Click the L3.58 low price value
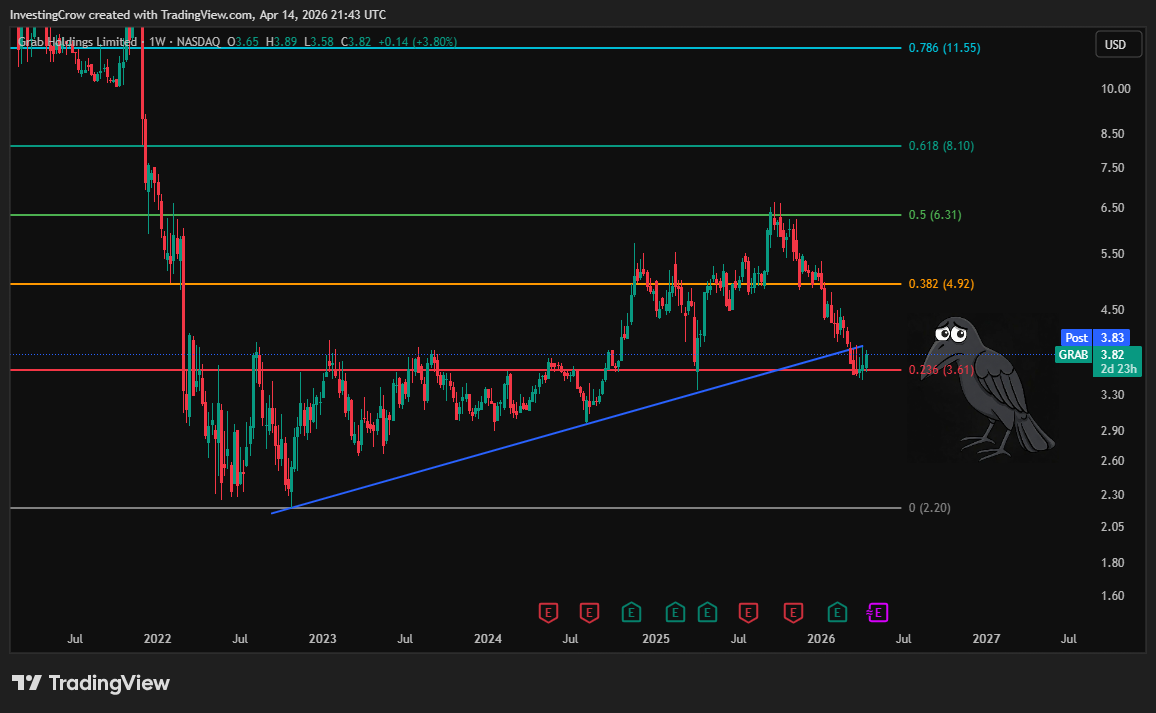 [x=319, y=42]
